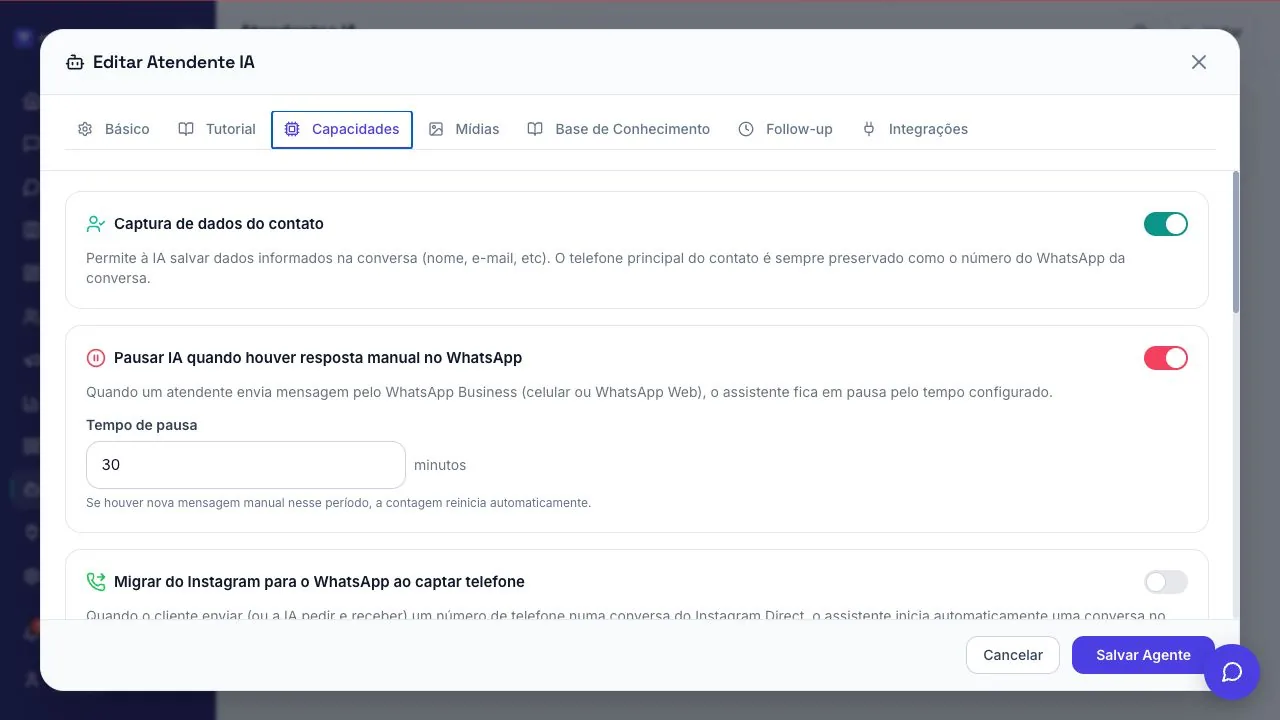1280x720 pixels.
Task: Click the green phone forward icon
Action: (x=96, y=582)
